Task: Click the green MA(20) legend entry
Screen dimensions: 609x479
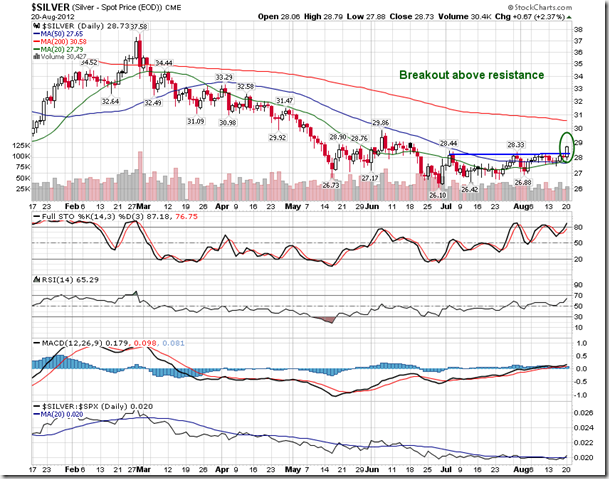Action: pyautogui.click(x=61, y=49)
